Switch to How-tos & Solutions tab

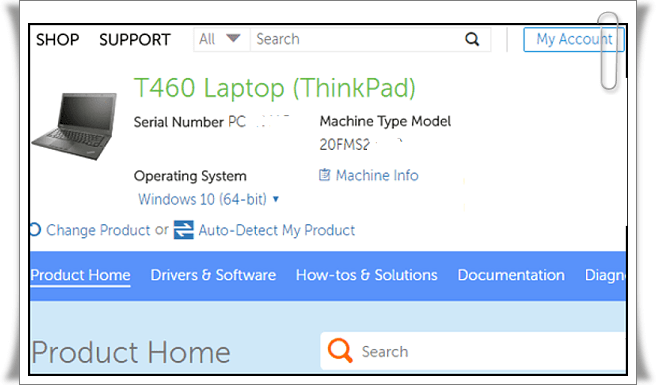tap(366, 275)
